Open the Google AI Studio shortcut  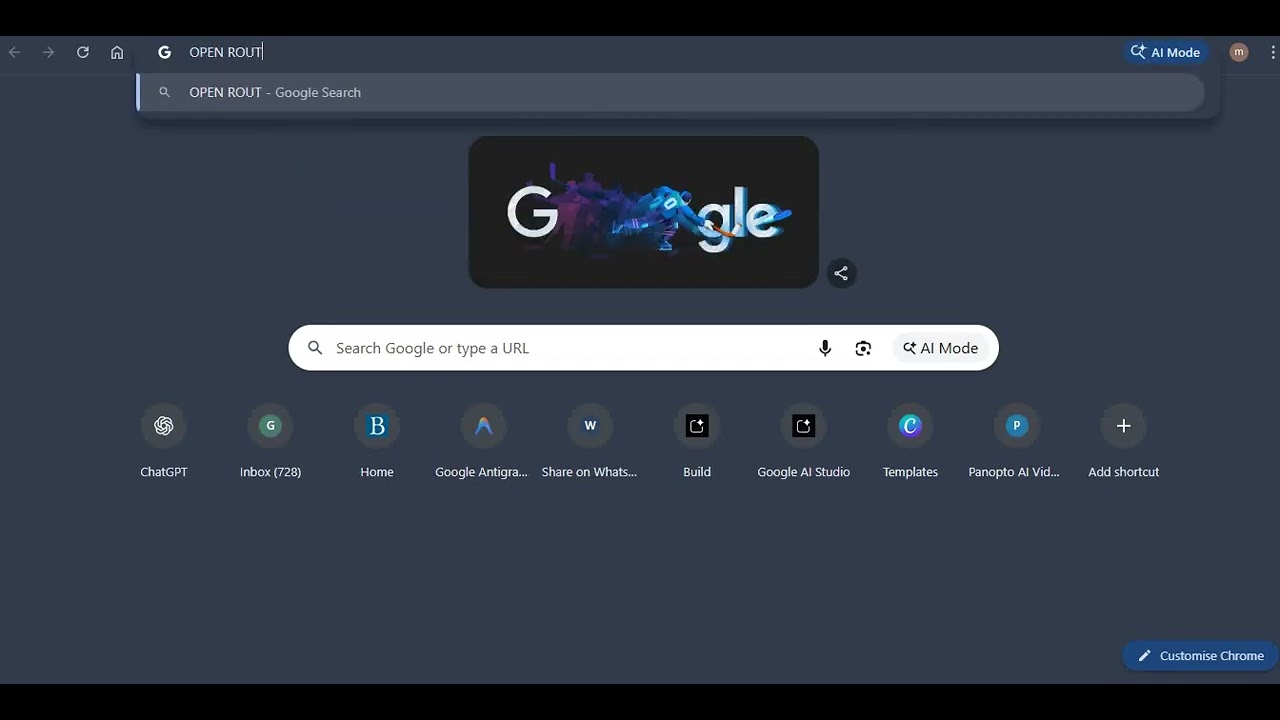tap(803, 441)
